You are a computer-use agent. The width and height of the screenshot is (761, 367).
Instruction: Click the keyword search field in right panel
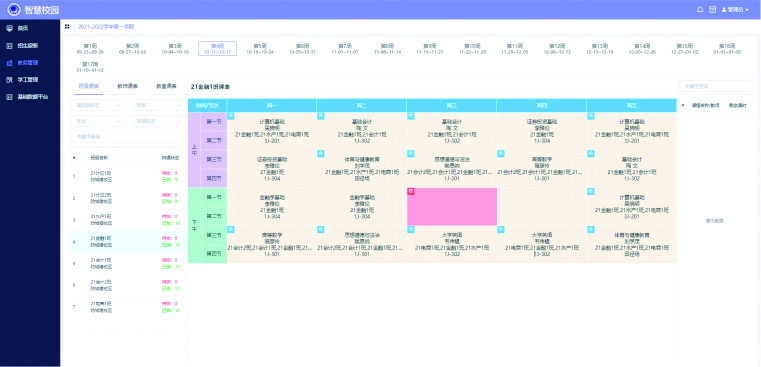pos(714,86)
